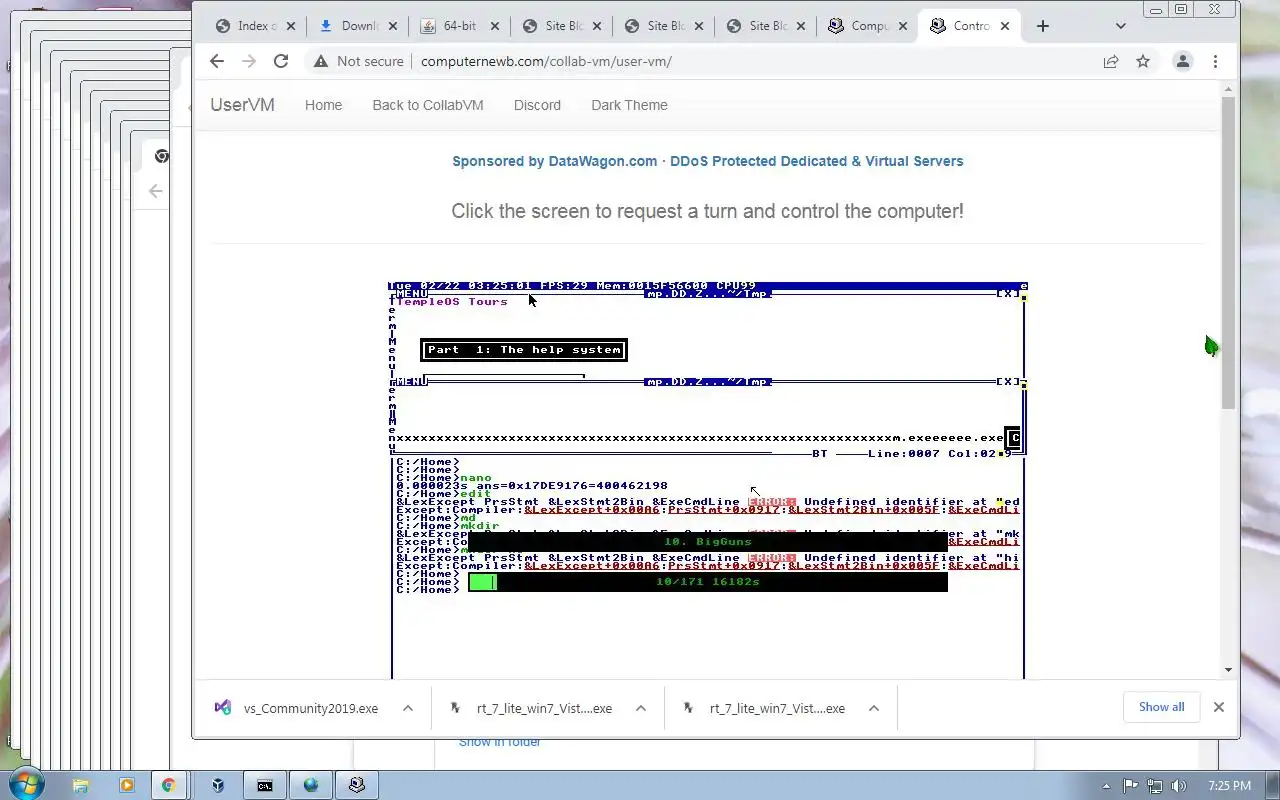Open the Discord nav link
Screen dimensions: 1280x800
(537, 105)
